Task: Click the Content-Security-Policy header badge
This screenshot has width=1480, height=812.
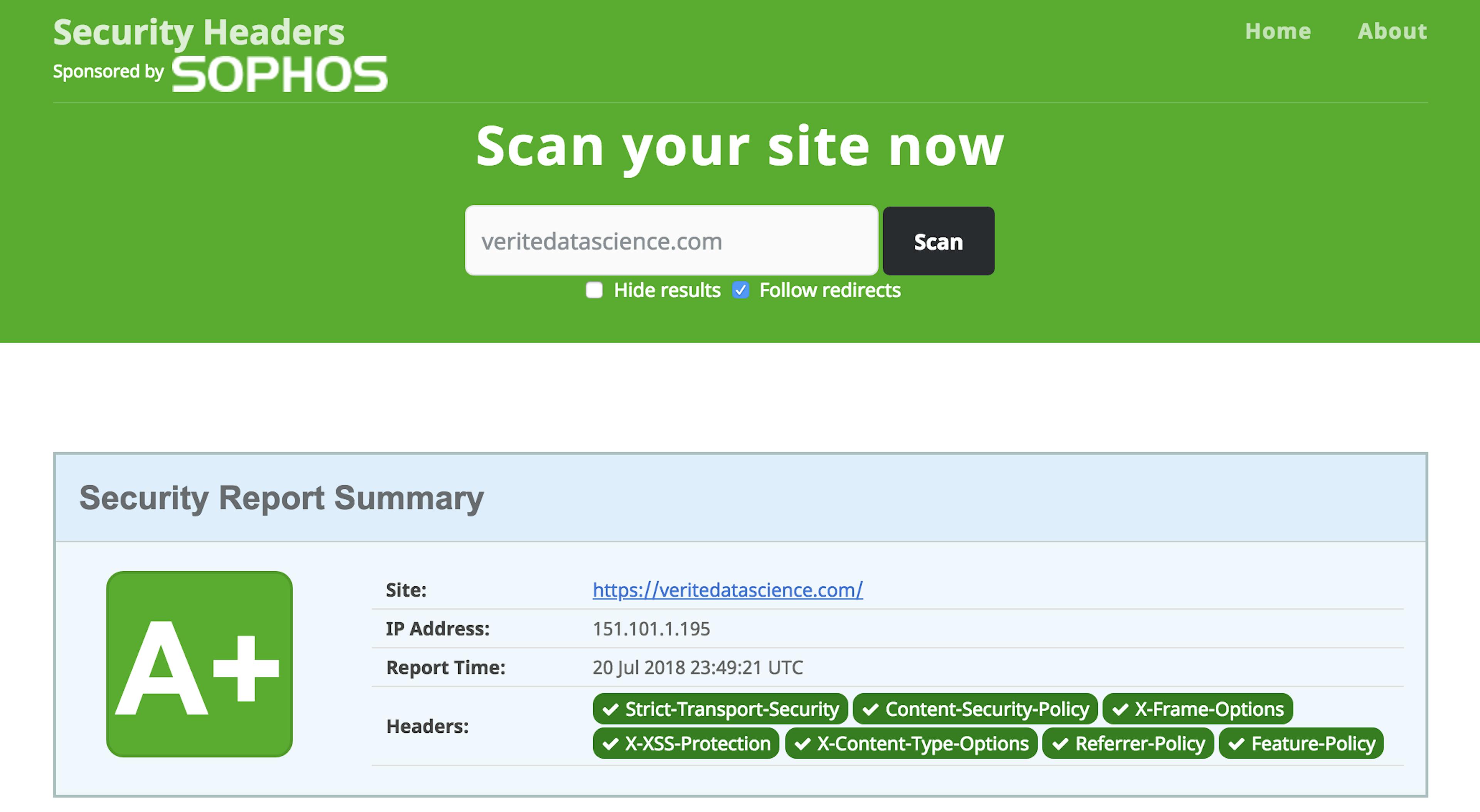Action: (x=975, y=709)
